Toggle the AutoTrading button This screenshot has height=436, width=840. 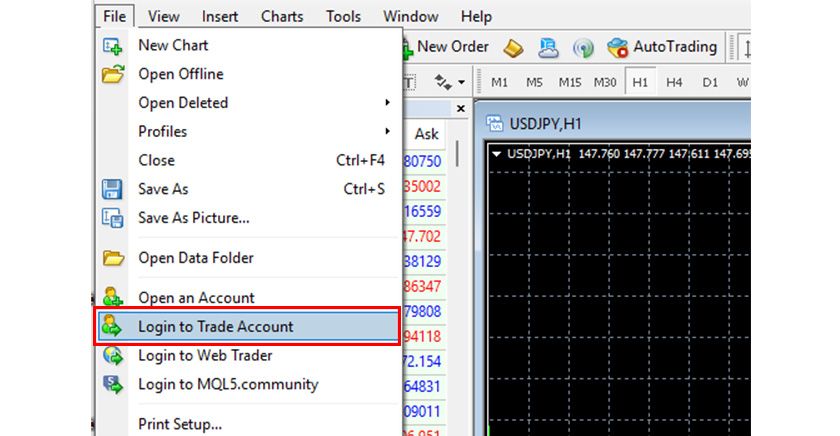pos(661,47)
